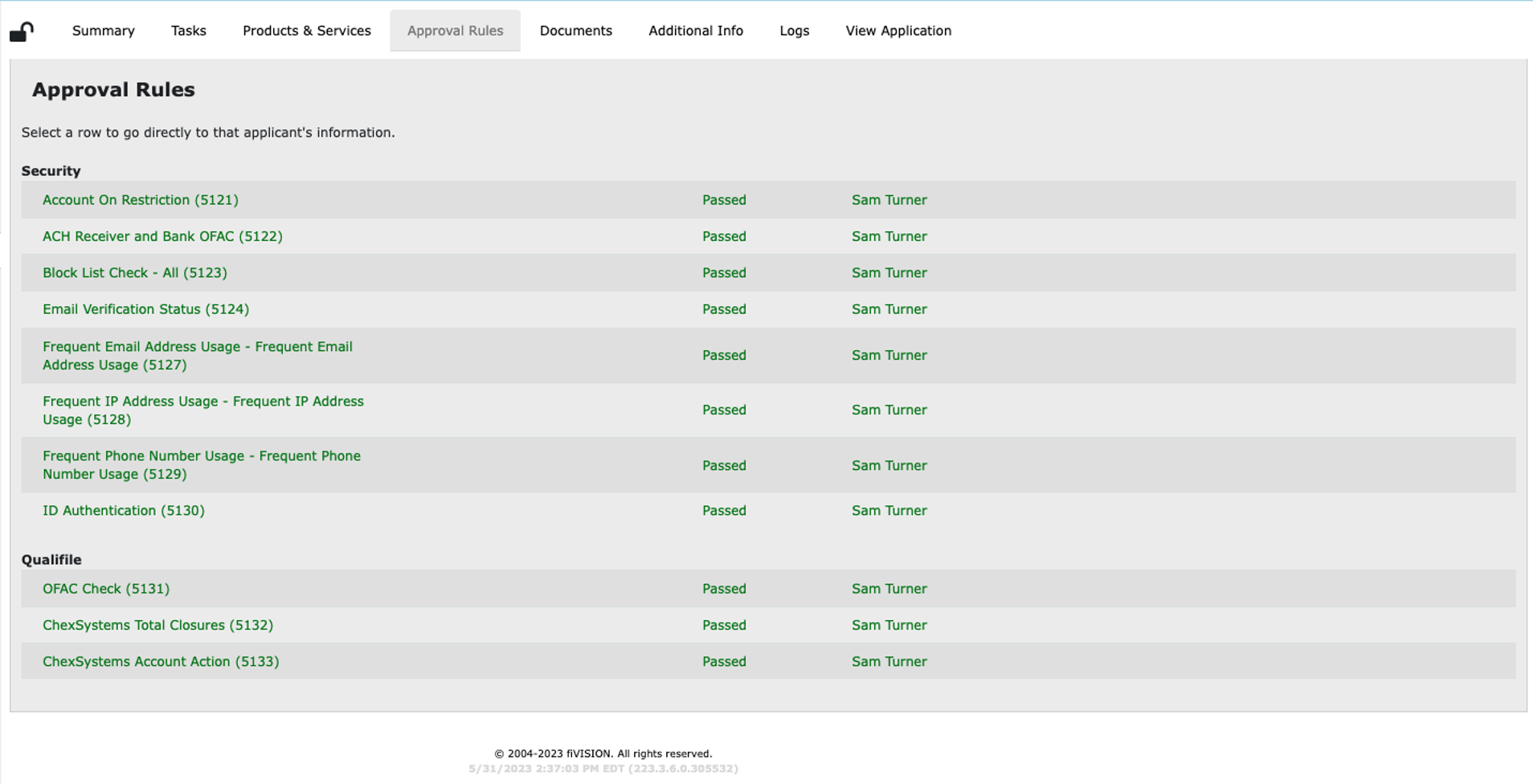Click Sam Turner in Frequent Phone Number row
The height and width of the screenshot is (784, 1533).
pos(889,466)
